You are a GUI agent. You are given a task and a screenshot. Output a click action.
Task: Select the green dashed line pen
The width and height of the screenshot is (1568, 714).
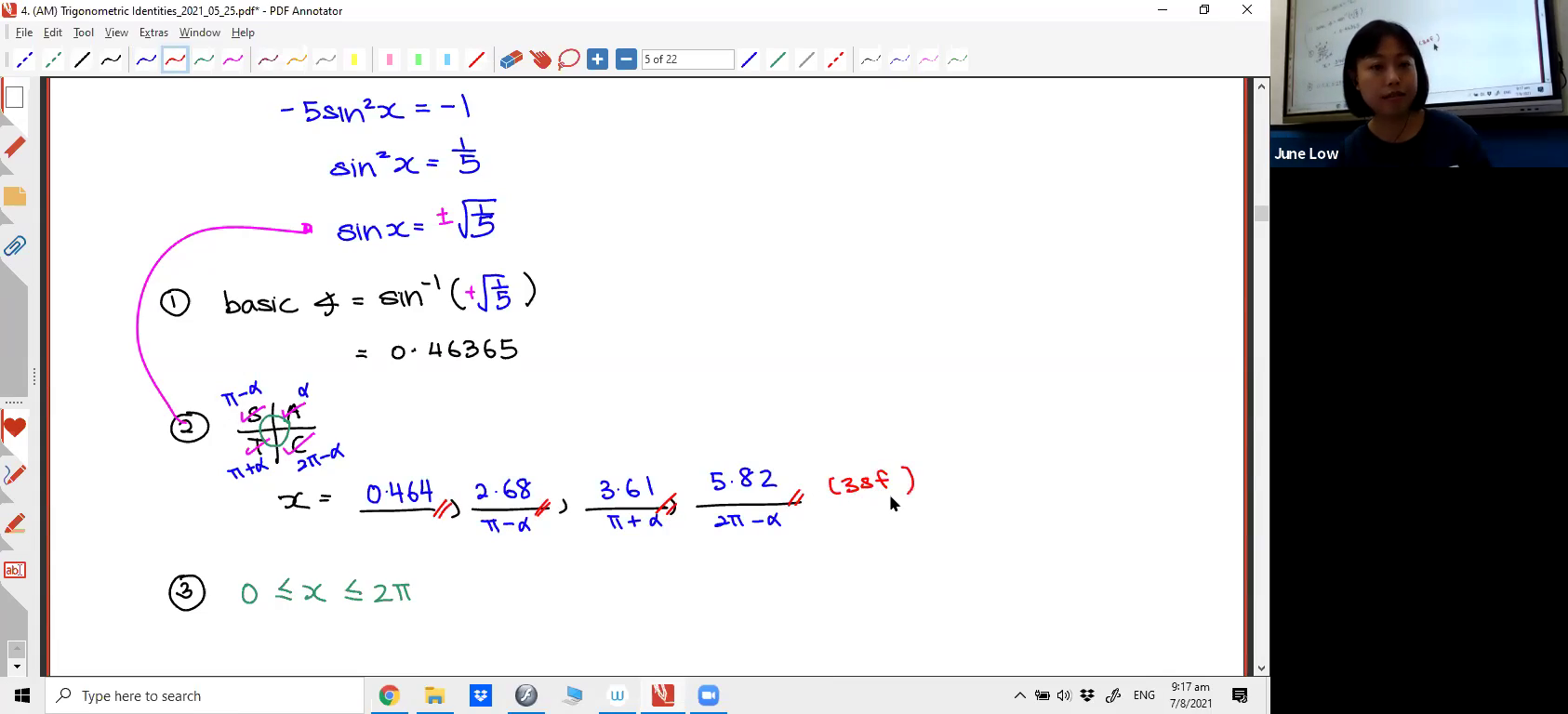[x=54, y=59]
